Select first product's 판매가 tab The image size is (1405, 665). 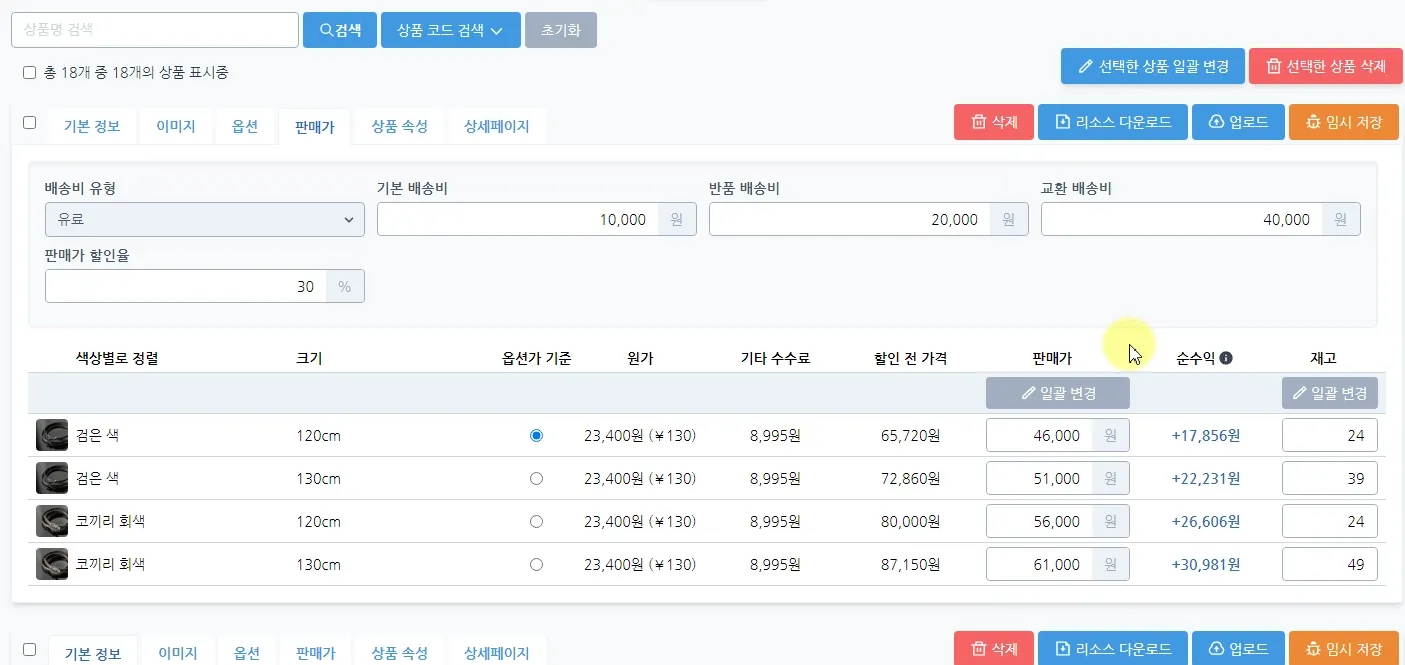(x=314, y=127)
